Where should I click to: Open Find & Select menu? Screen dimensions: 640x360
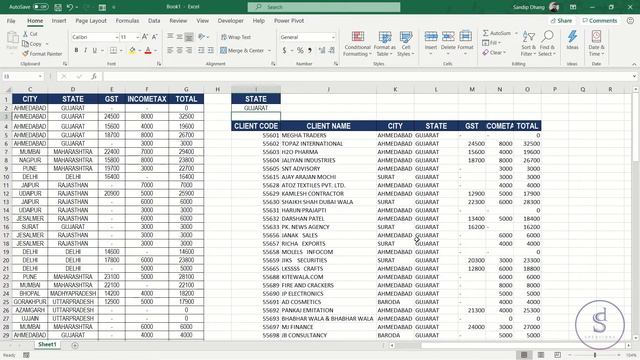(547, 43)
